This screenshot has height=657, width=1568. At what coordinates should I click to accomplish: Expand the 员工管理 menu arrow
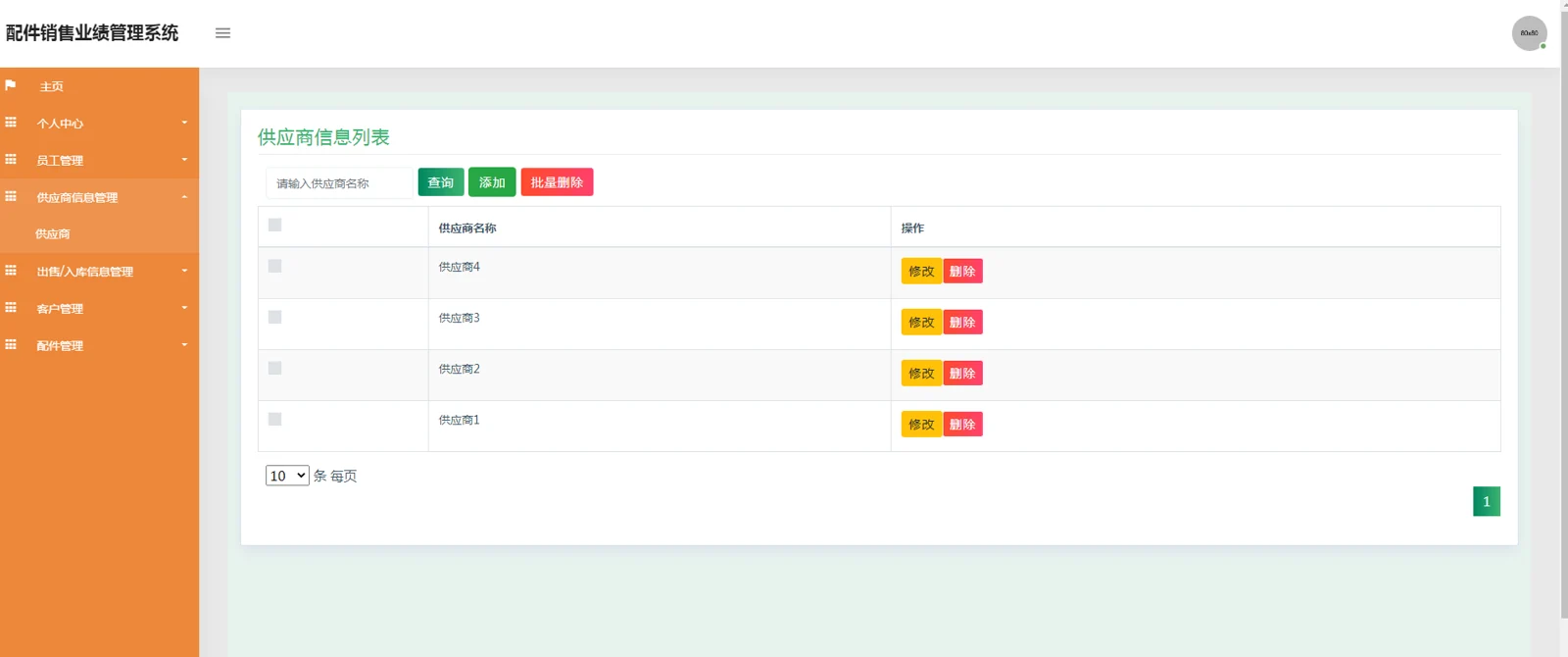point(184,160)
